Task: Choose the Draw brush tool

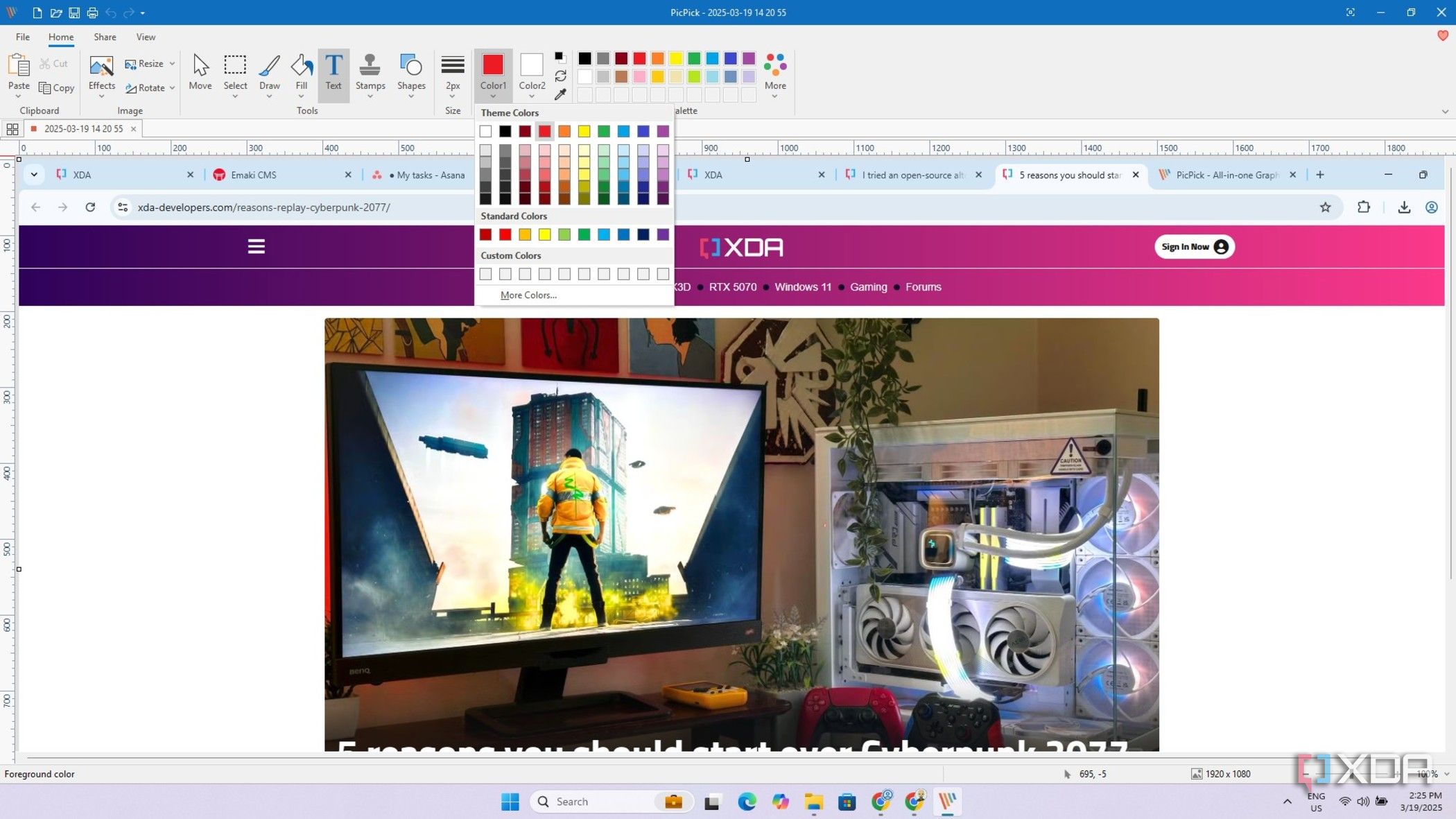Action: tap(269, 72)
